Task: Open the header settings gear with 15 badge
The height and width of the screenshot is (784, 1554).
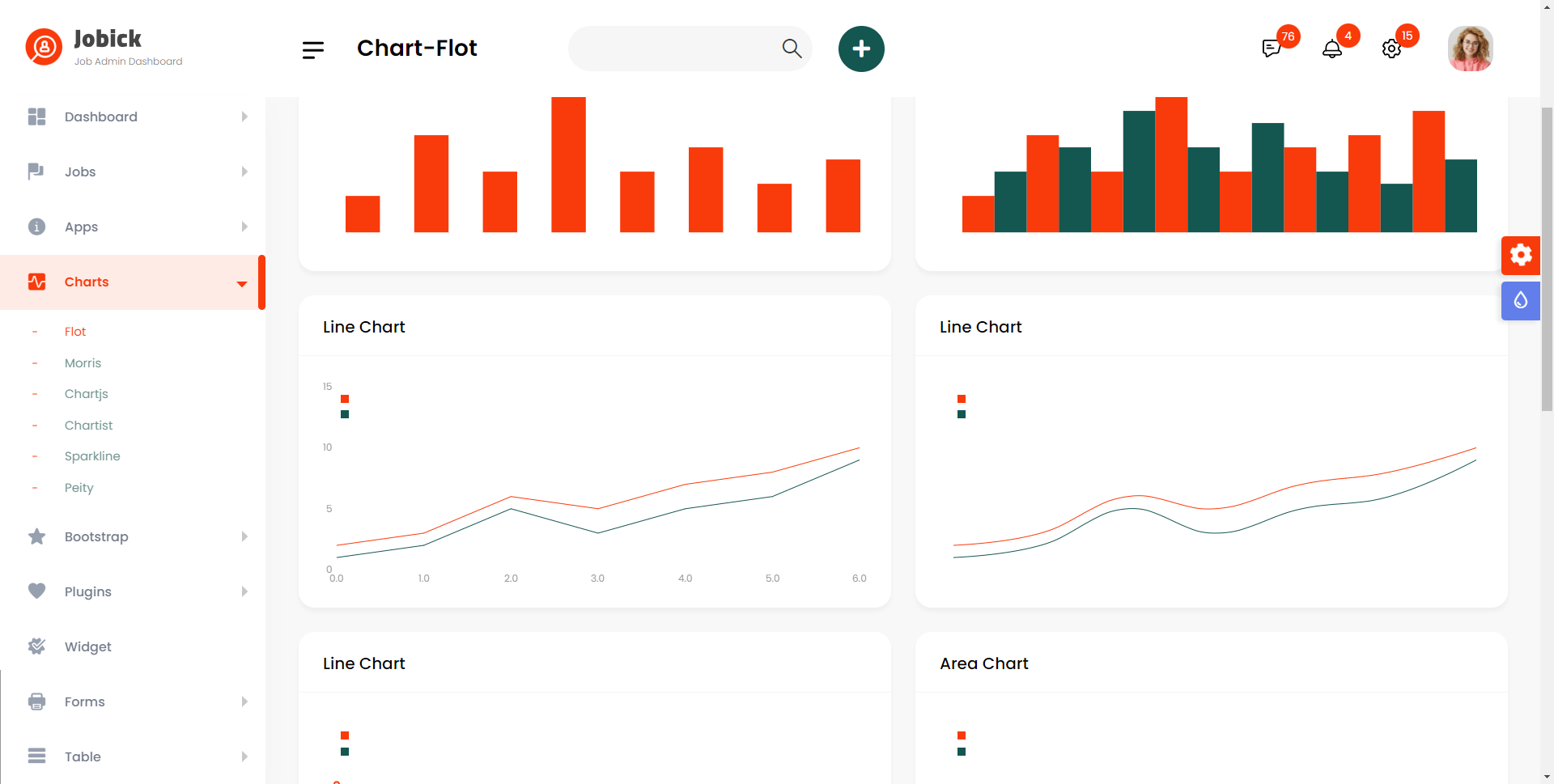Action: click(x=1391, y=49)
